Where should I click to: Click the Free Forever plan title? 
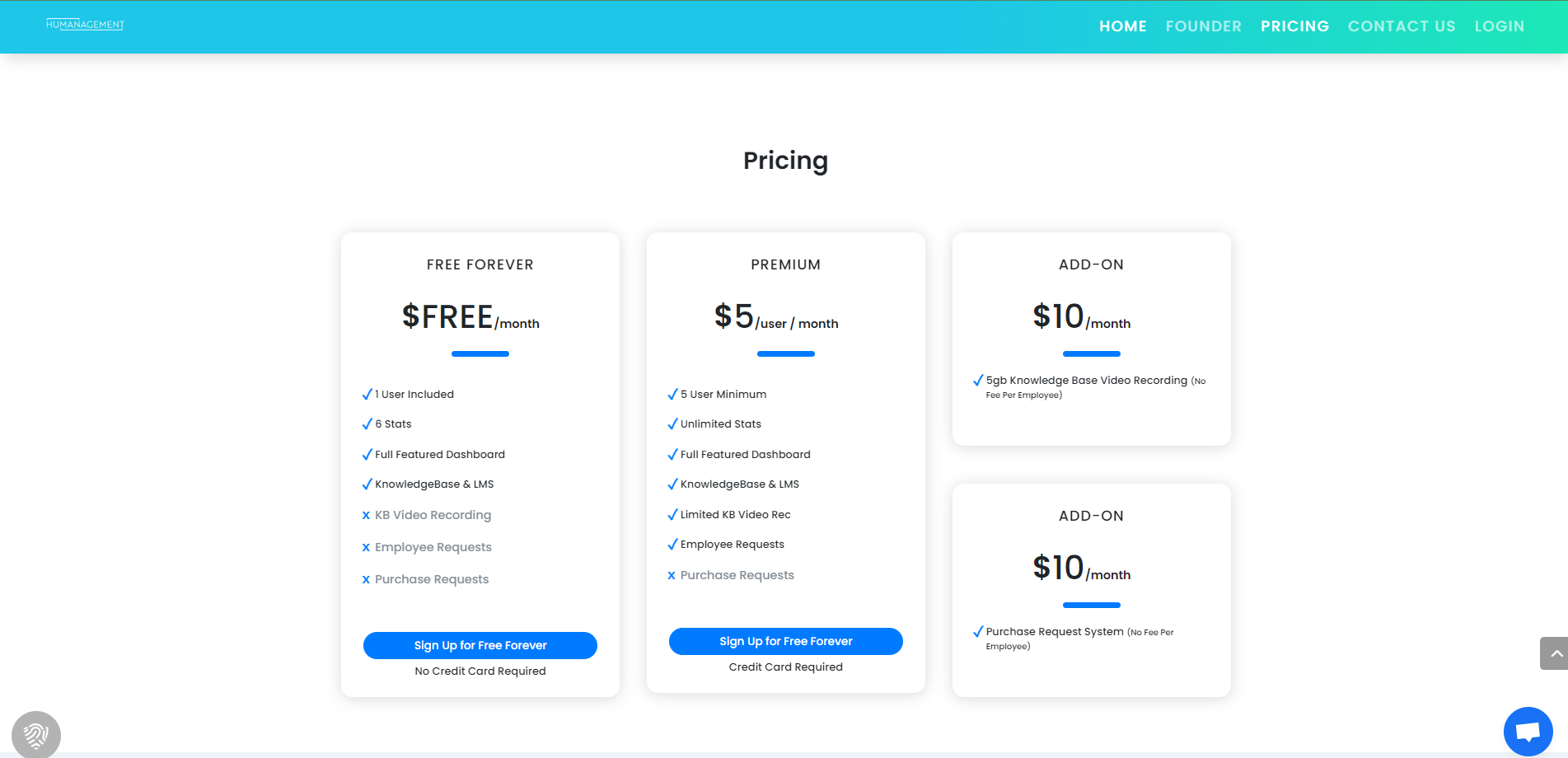click(480, 264)
